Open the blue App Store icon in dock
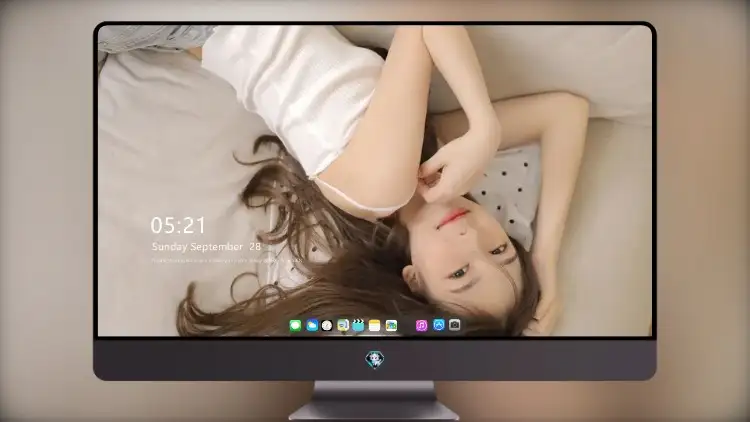 click(x=439, y=325)
